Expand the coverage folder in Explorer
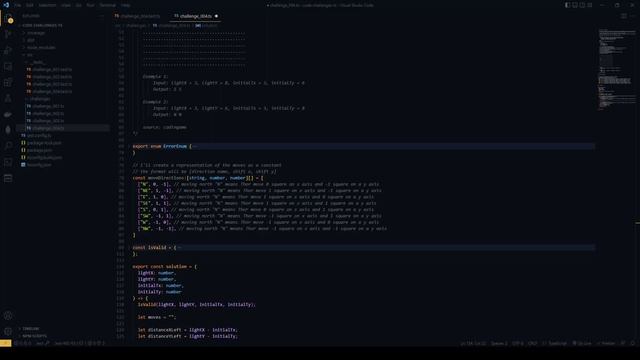The width and height of the screenshot is (640, 360). tap(36, 33)
